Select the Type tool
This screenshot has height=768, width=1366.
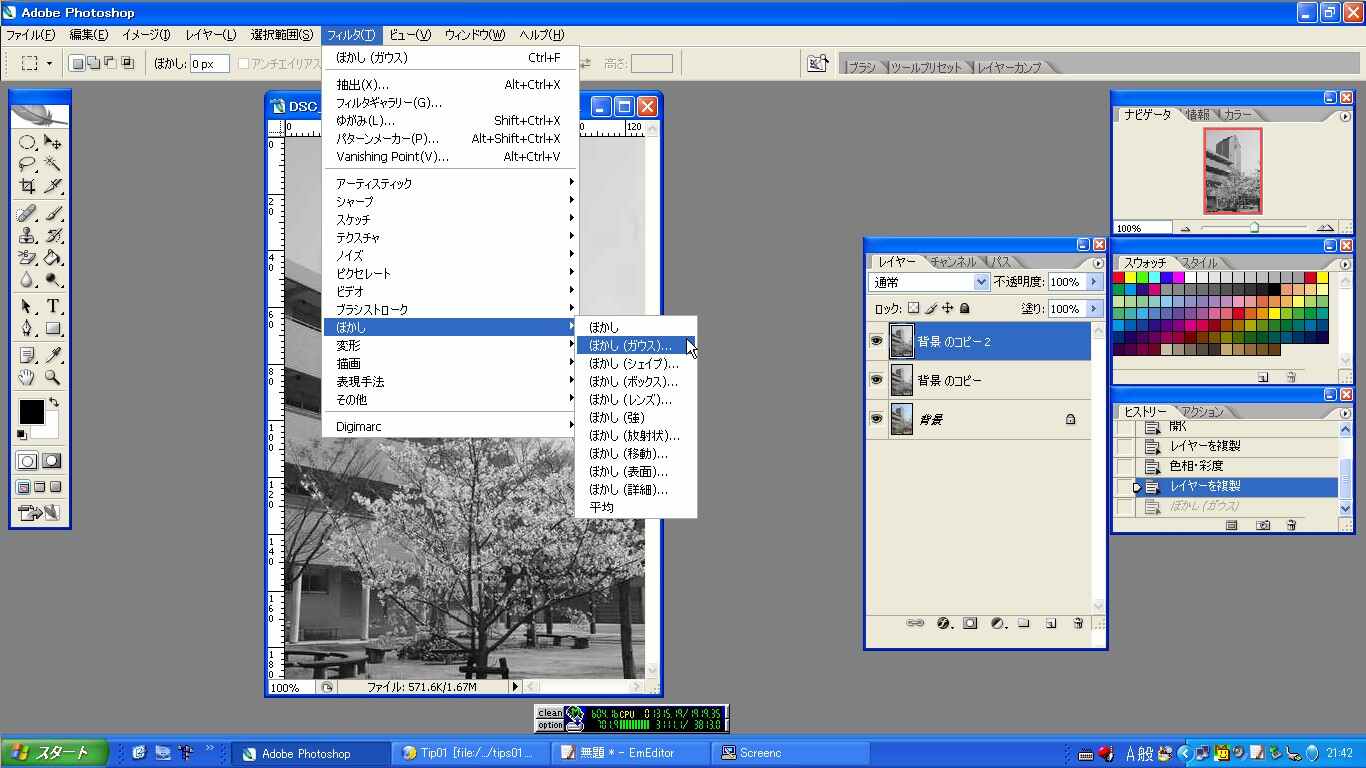pyautogui.click(x=53, y=307)
